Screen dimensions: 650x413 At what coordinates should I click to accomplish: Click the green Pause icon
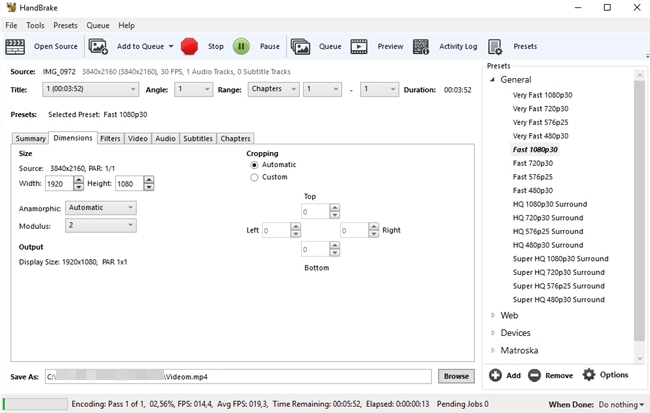(241, 46)
